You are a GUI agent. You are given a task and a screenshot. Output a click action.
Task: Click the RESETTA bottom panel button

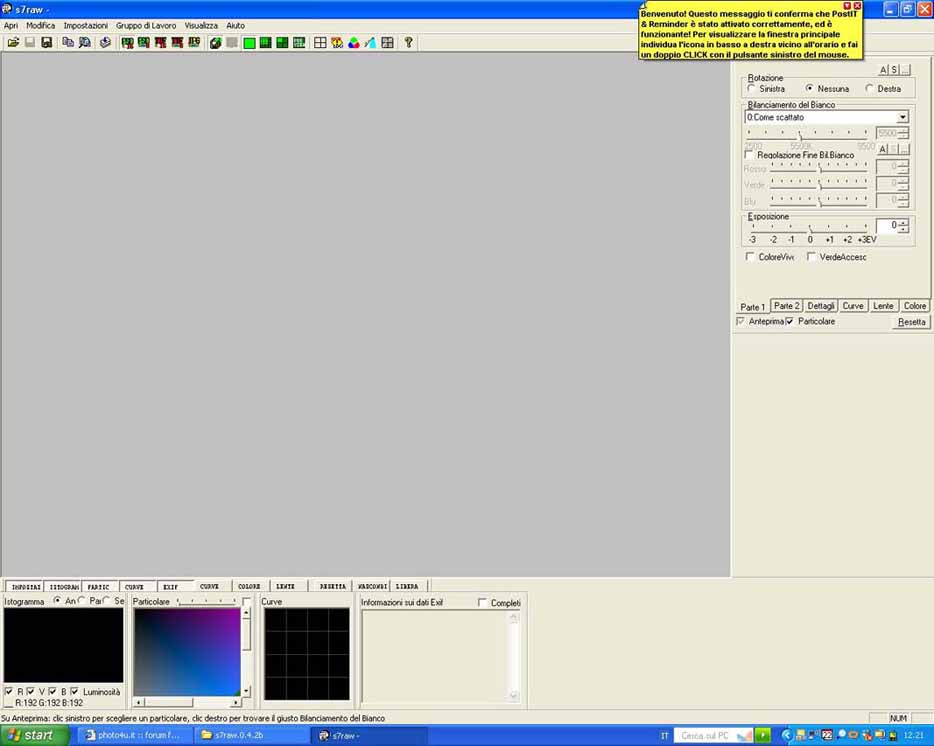pos(332,587)
